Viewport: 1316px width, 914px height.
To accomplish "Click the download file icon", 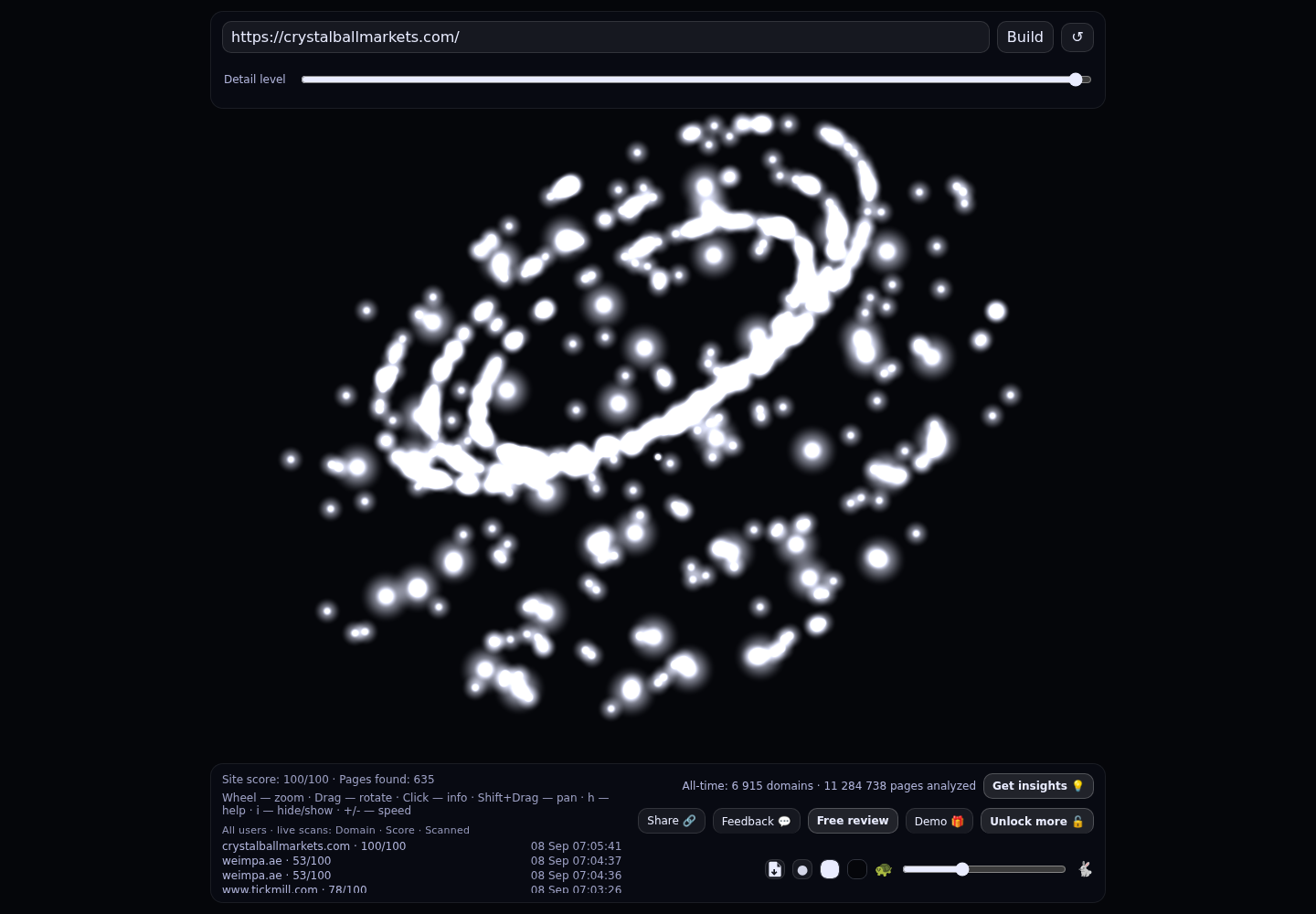I will 775,869.
